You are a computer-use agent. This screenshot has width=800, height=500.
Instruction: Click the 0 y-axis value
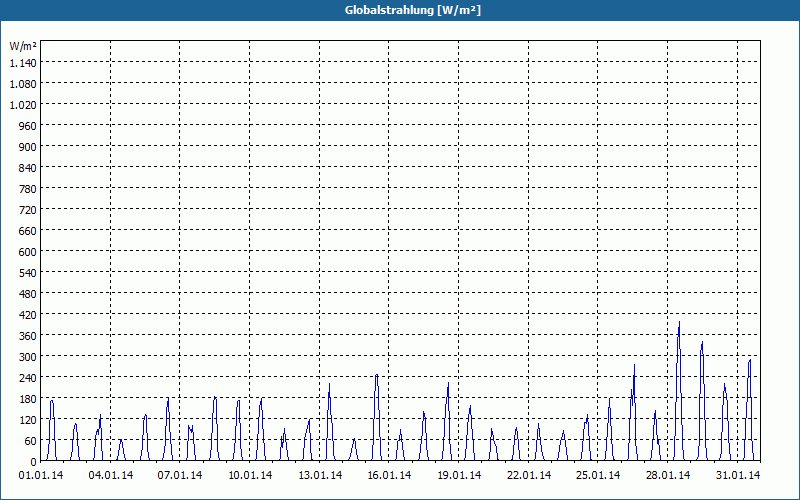34,462
